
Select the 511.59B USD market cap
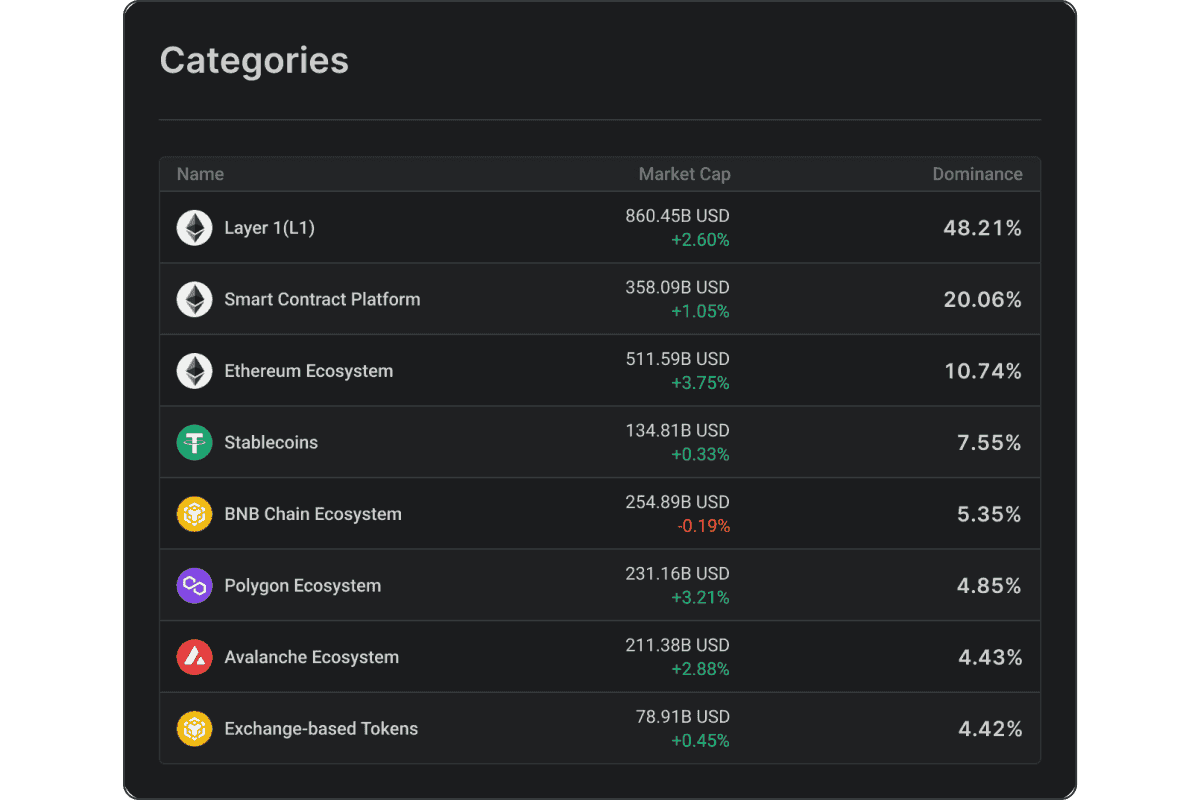click(x=677, y=359)
